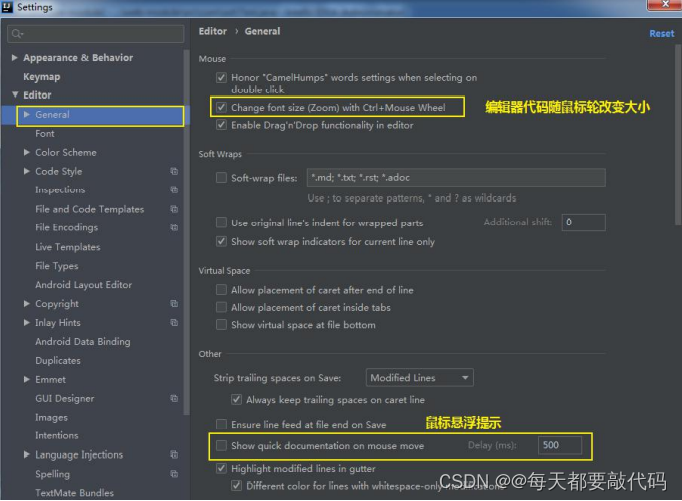Click project-level icon beside Spelling
This screenshot has width=682, height=501.
coord(174,474)
